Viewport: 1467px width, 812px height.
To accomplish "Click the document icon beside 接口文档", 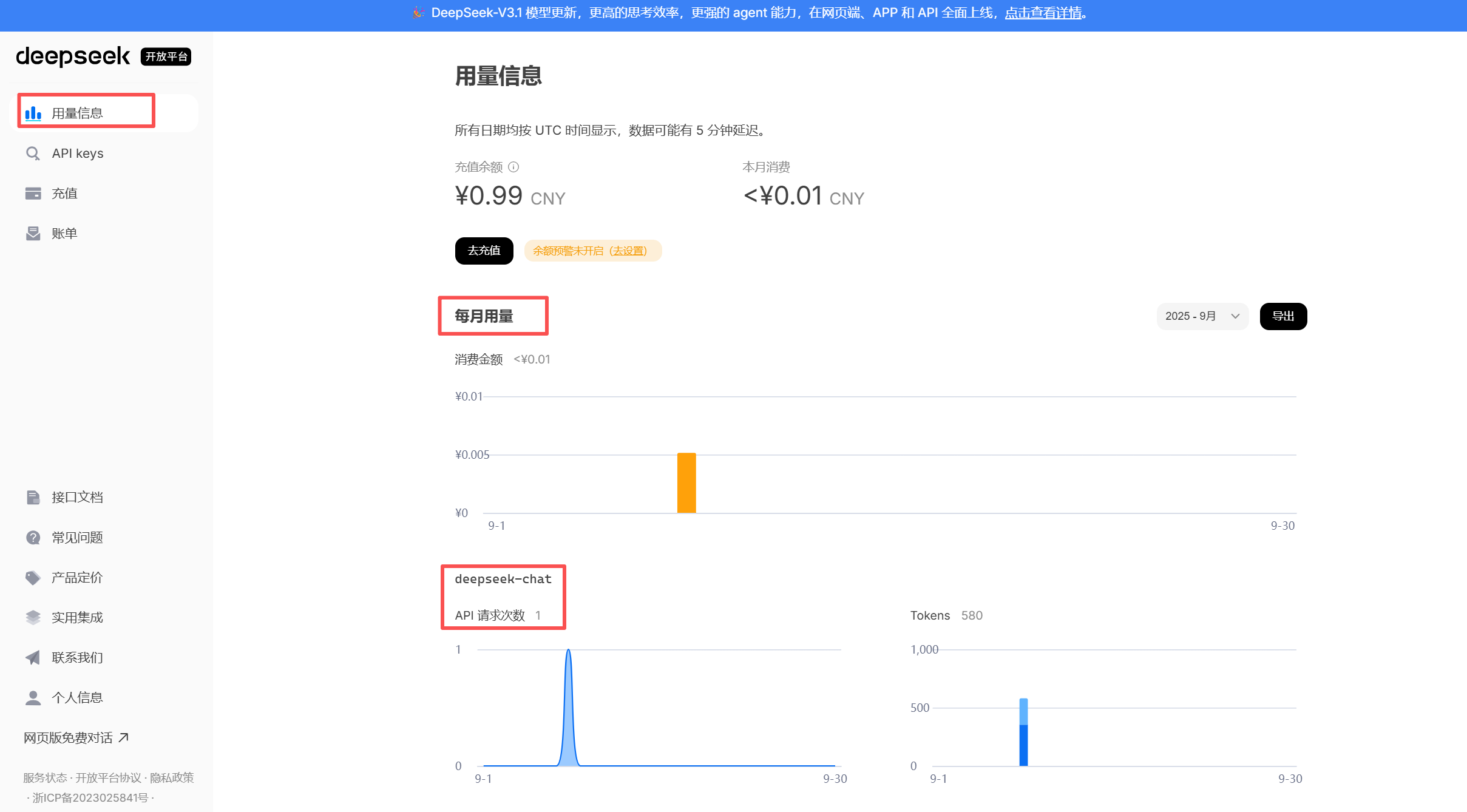I will (33, 498).
